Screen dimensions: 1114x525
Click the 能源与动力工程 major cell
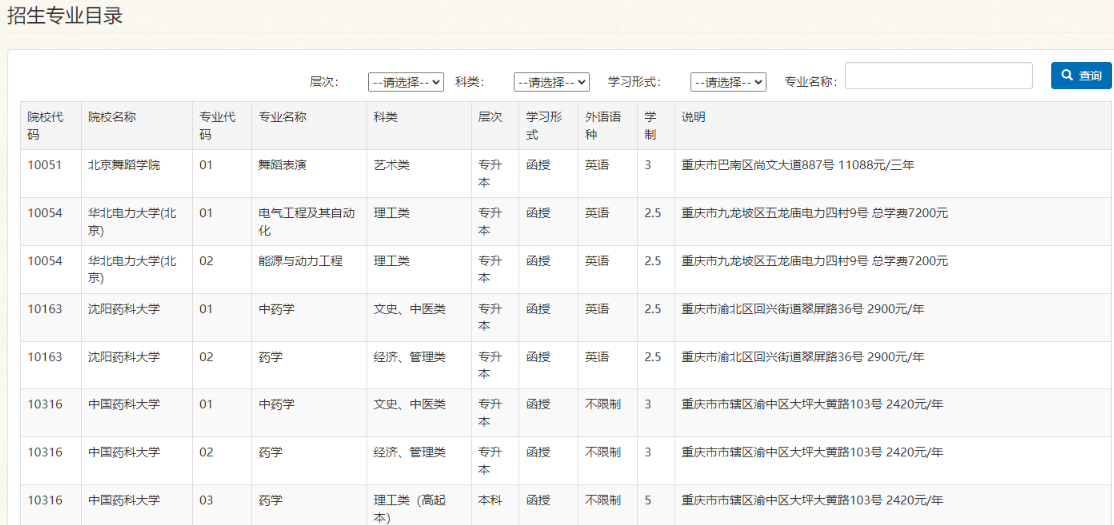coord(300,261)
